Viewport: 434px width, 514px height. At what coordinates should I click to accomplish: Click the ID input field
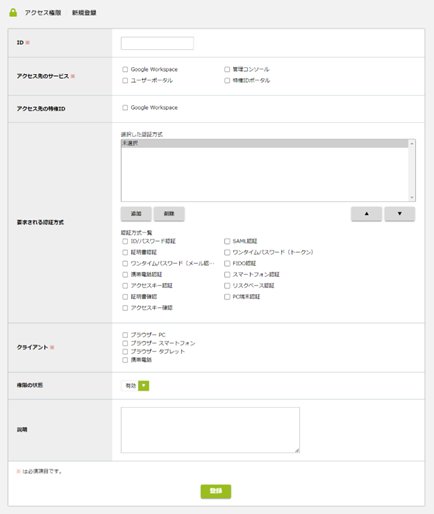(157, 43)
